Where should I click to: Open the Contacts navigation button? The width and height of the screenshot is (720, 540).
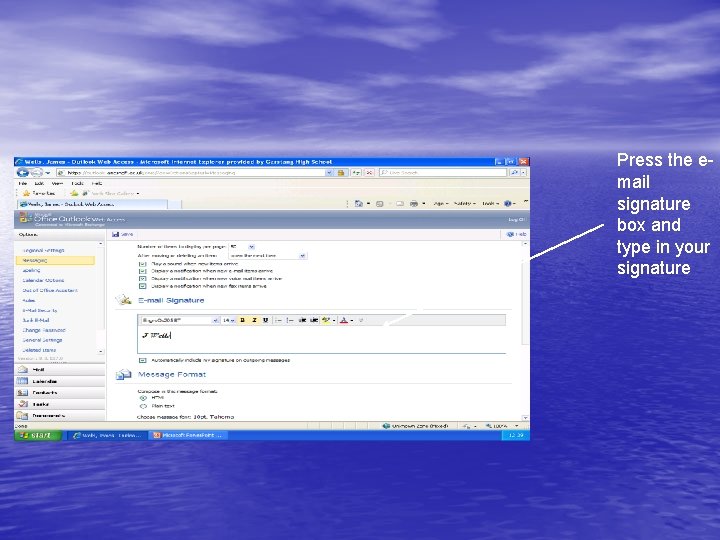tap(60, 393)
